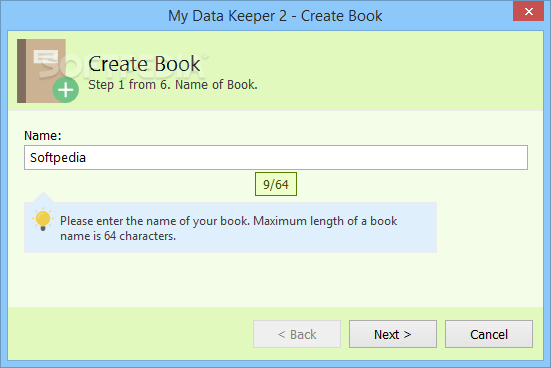Click the Create Book notebook icon
551x368 pixels.
click(48, 71)
